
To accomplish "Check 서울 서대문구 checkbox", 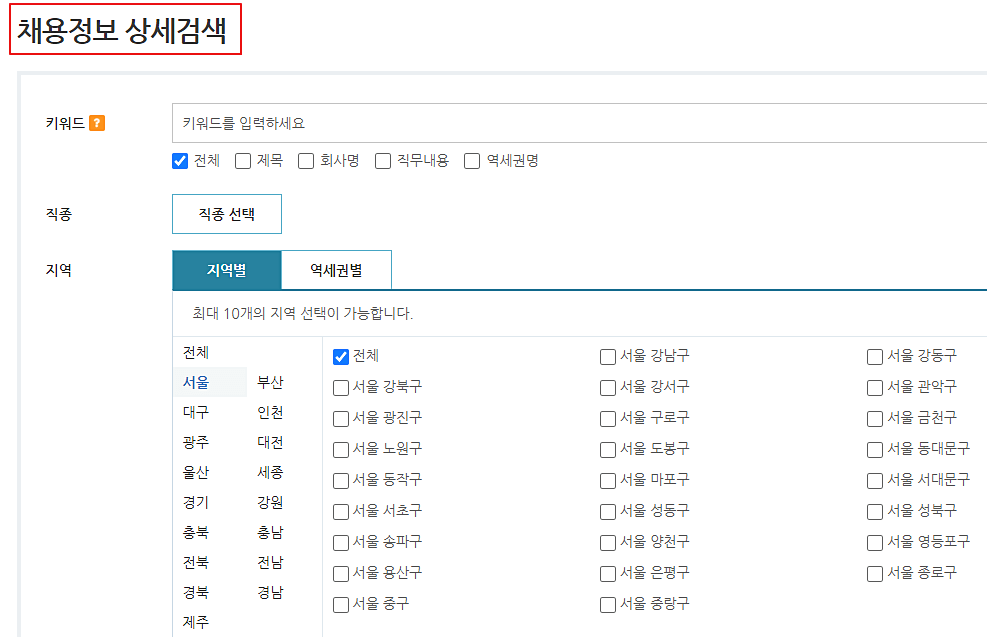I will (x=874, y=481).
